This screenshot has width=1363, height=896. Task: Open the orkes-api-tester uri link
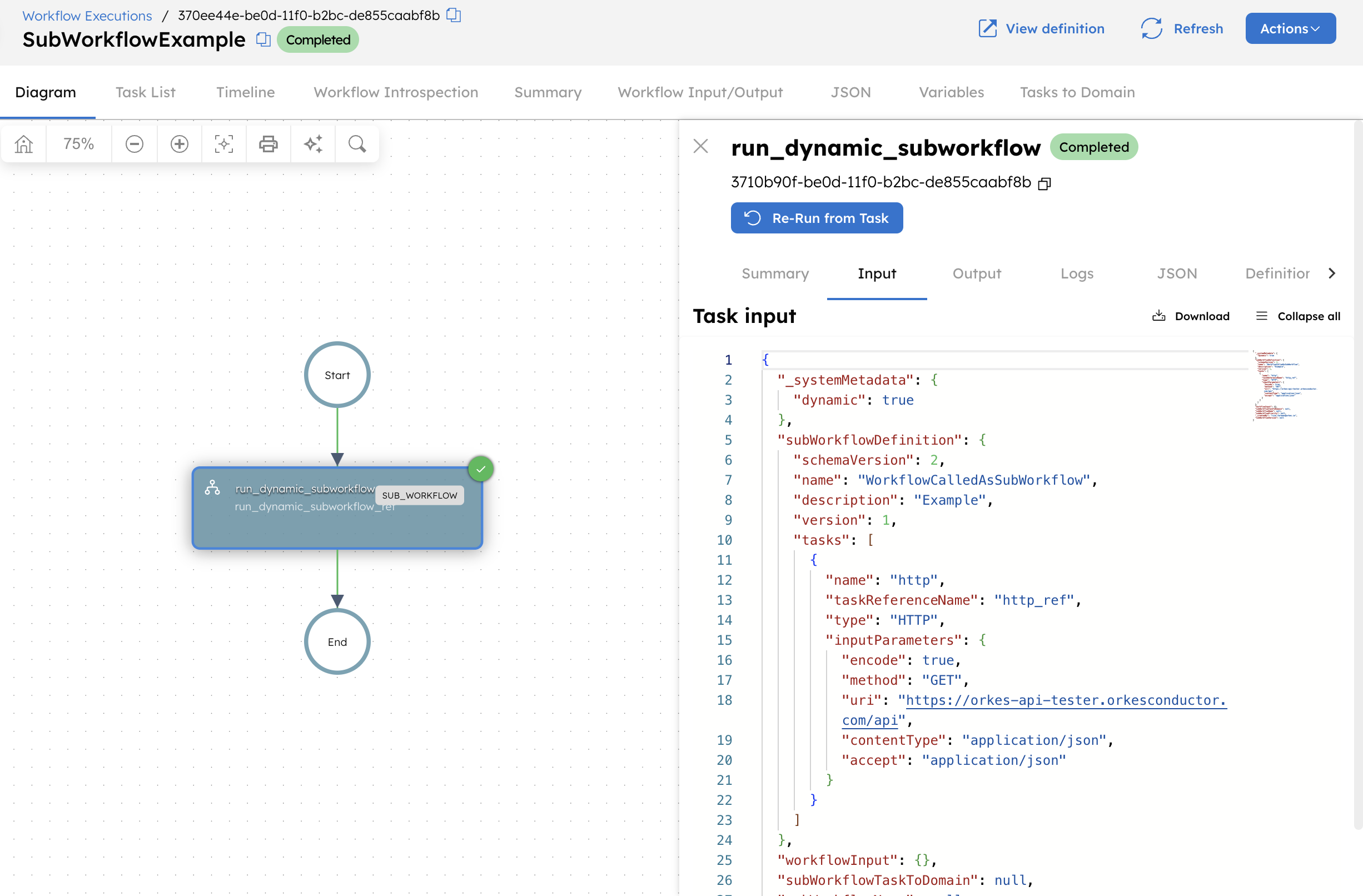pyautogui.click(x=1064, y=700)
